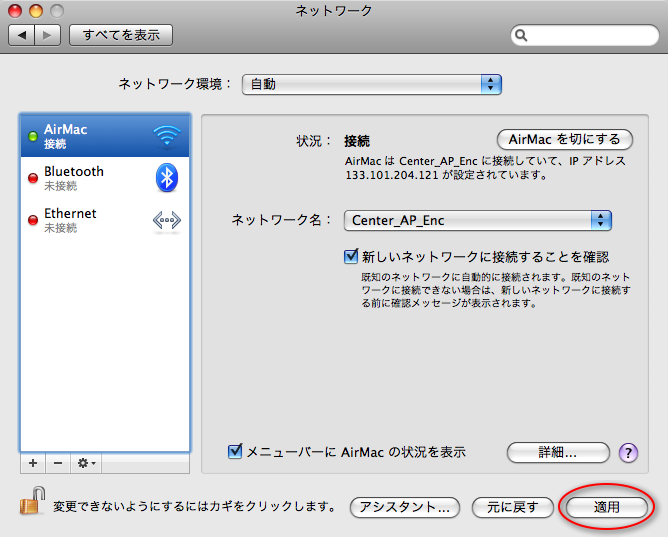Open the ネットワーク環境 dropdown set to 自動
The image size is (668, 537).
click(371, 84)
